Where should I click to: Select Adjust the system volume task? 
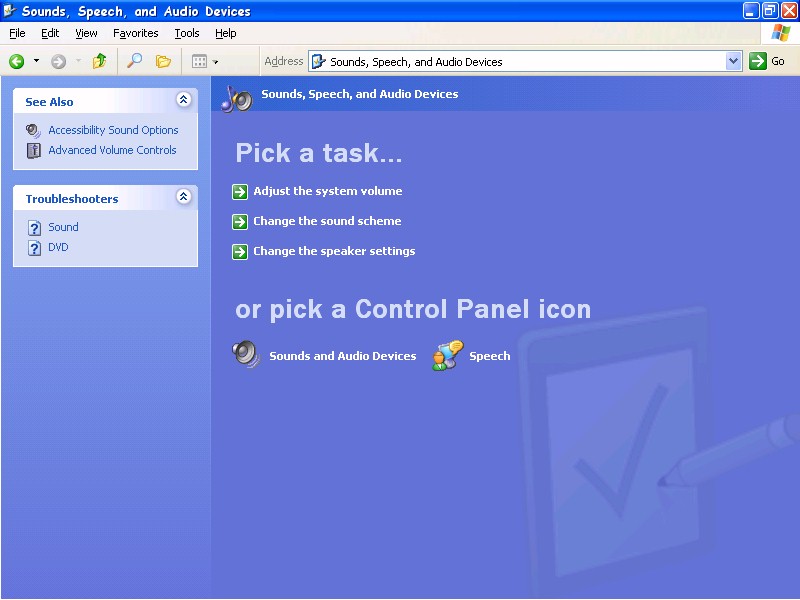(328, 191)
